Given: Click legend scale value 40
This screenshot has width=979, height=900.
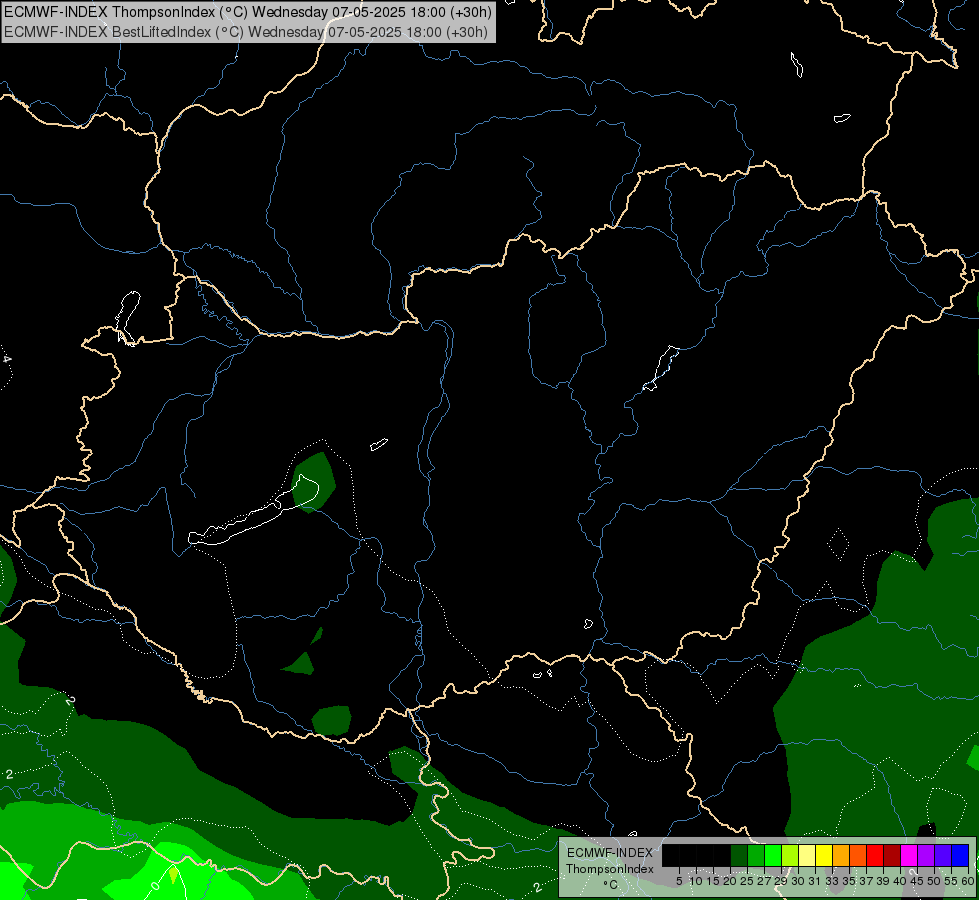Looking at the screenshot, I should [x=900, y=881].
